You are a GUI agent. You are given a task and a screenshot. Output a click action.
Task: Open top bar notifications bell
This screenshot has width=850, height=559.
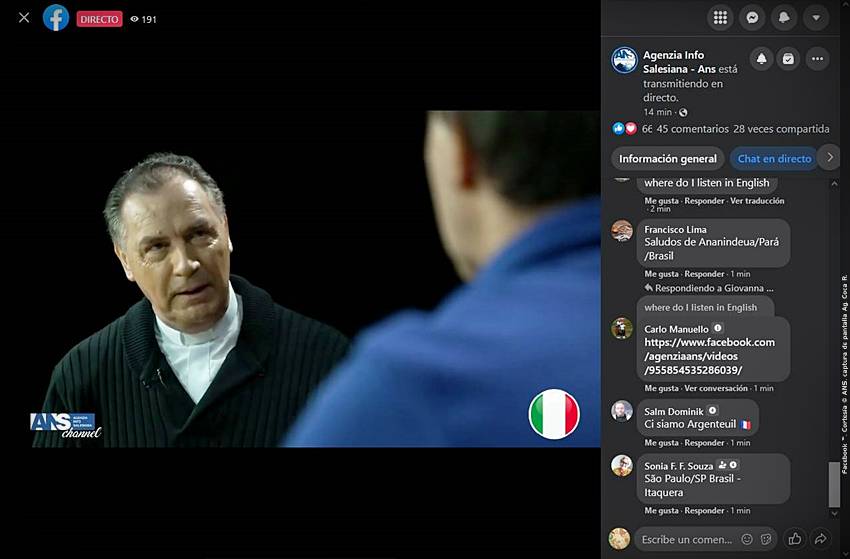tap(784, 18)
